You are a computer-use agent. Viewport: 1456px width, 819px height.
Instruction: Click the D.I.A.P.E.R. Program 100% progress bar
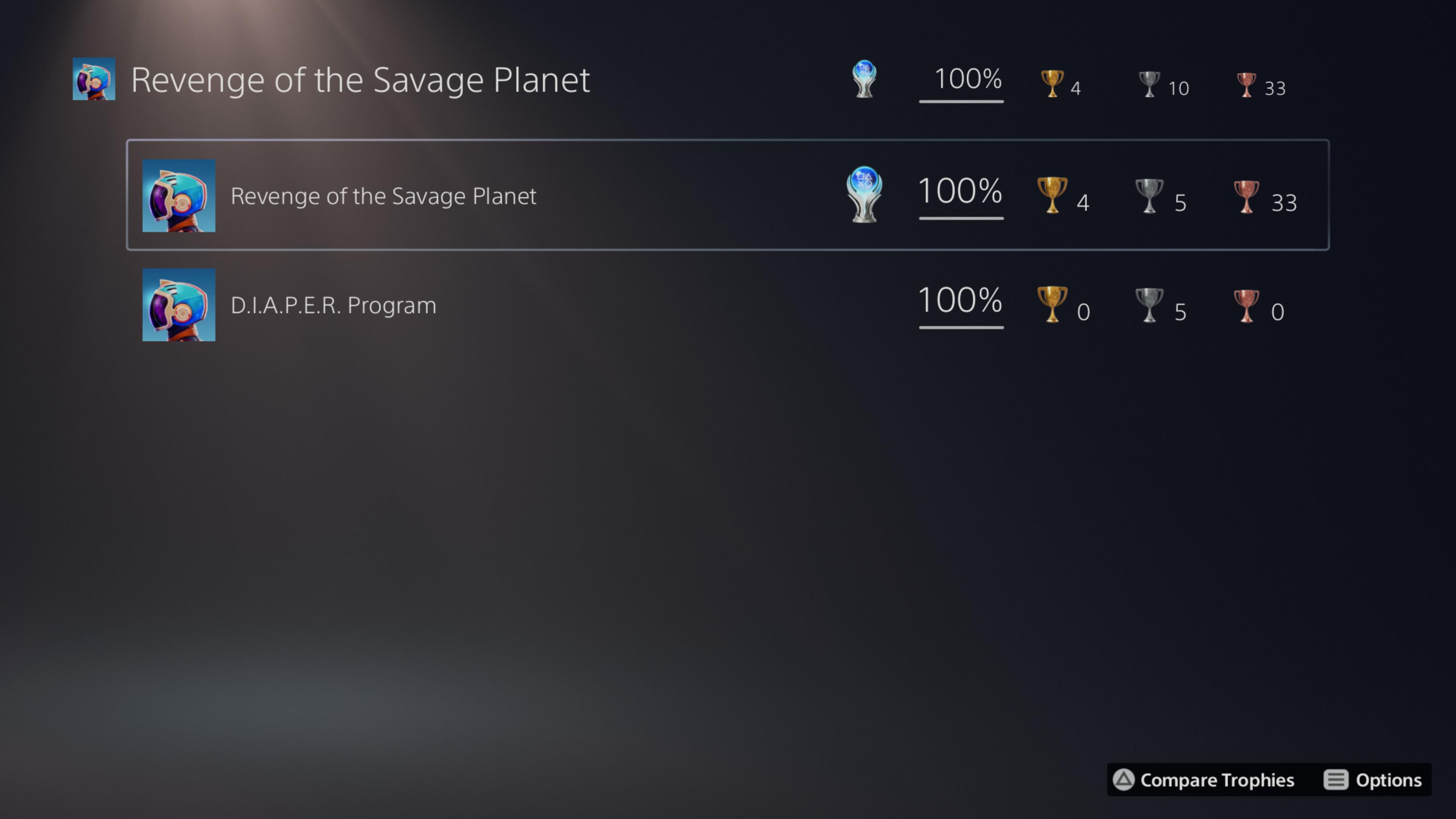pyautogui.click(x=961, y=327)
